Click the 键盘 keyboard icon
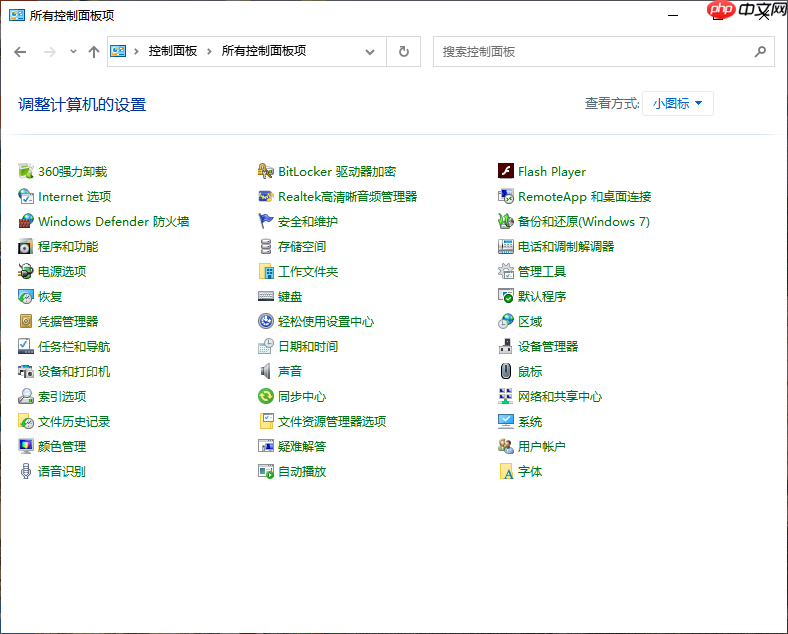This screenshot has width=788, height=634. (x=266, y=296)
